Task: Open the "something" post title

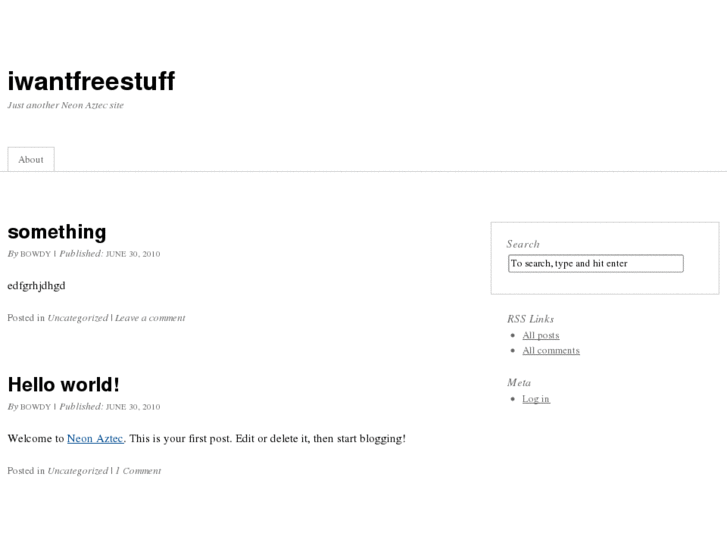Action: tap(57, 232)
